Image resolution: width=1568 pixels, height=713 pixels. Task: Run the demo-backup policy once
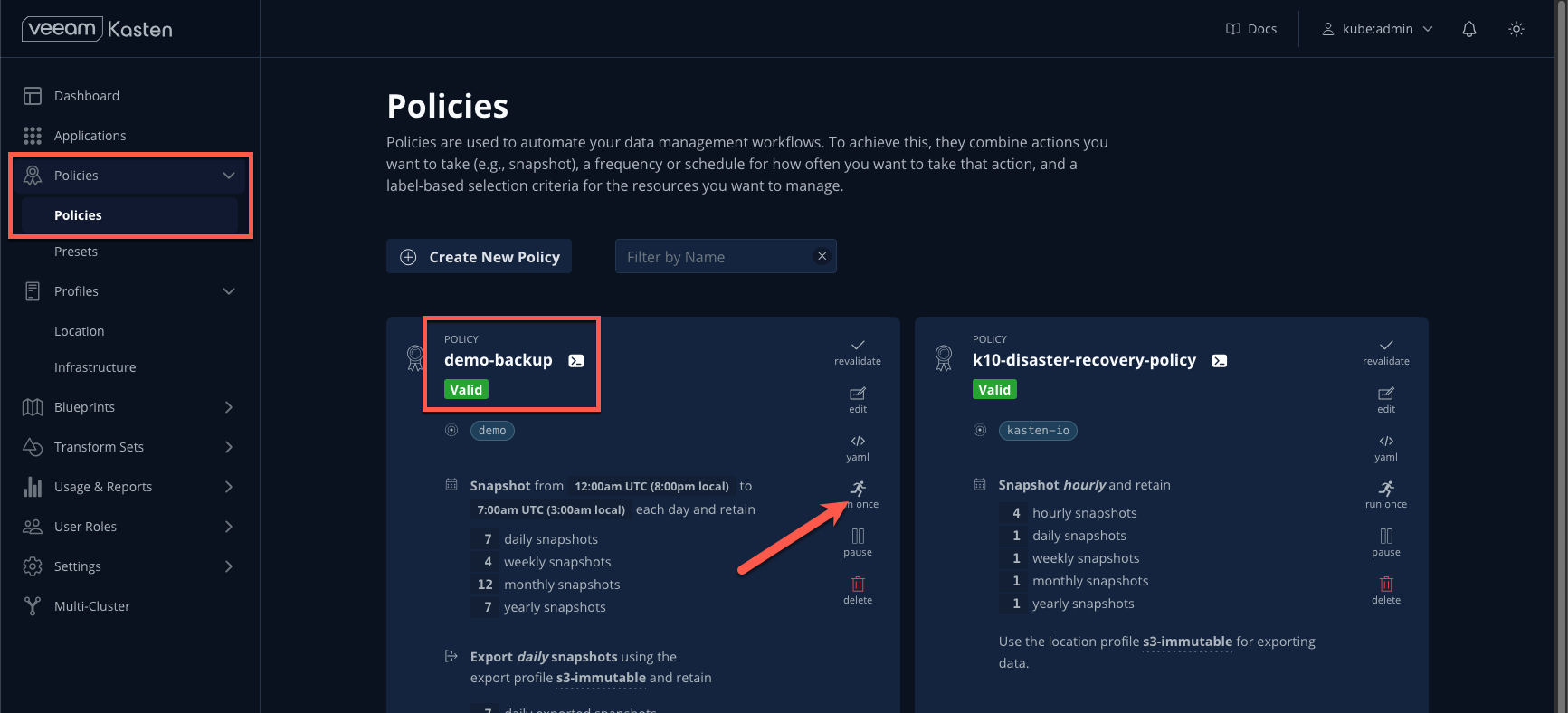[858, 495]
